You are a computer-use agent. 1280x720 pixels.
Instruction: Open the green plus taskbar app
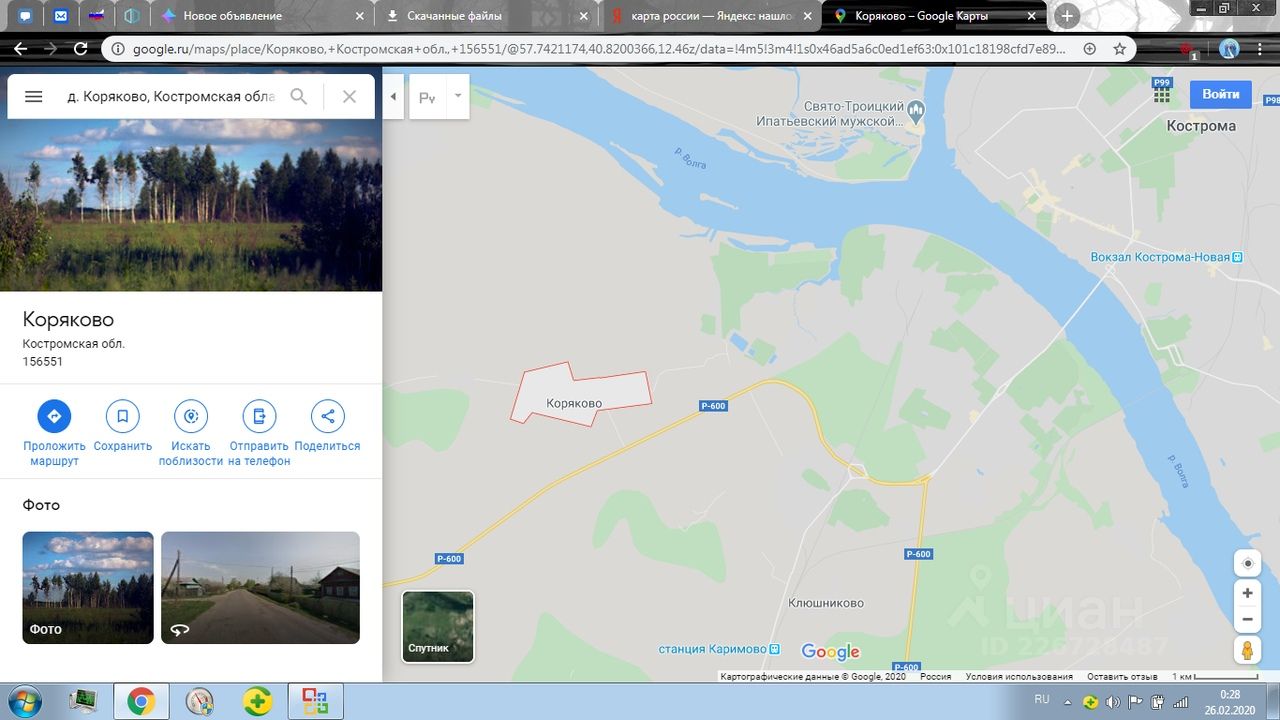[x=257, y=702]
